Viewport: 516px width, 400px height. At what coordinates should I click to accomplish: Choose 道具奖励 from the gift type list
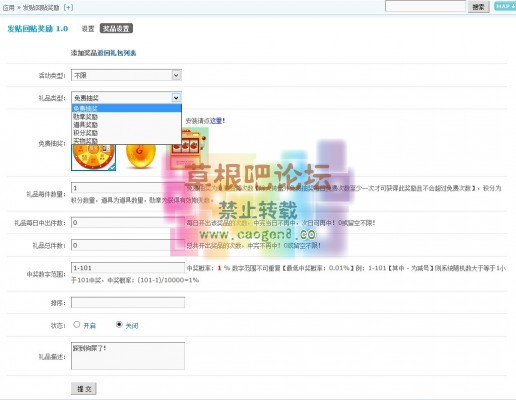point(126,125)
